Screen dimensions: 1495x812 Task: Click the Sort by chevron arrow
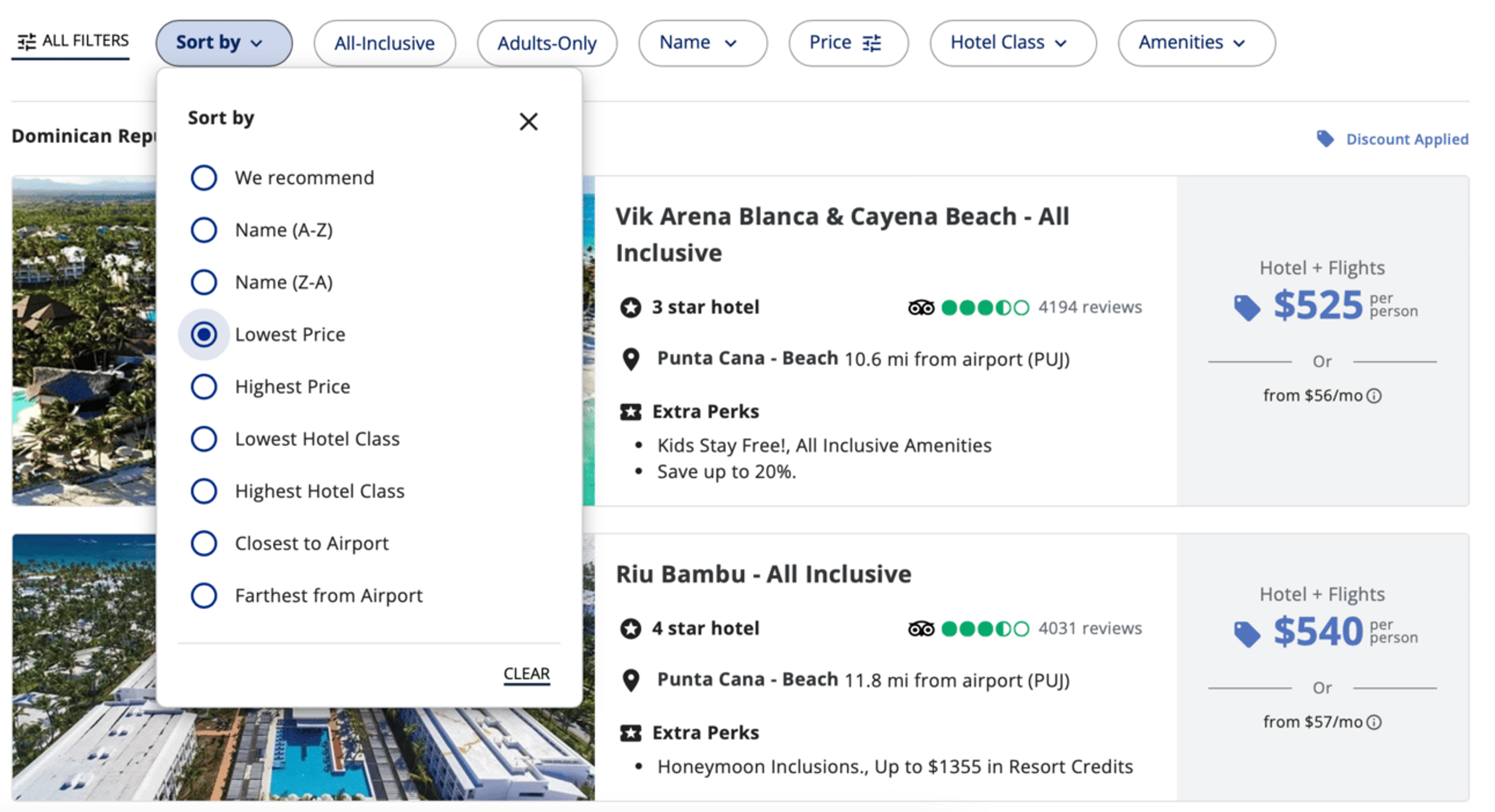click(x=257, y=44)
